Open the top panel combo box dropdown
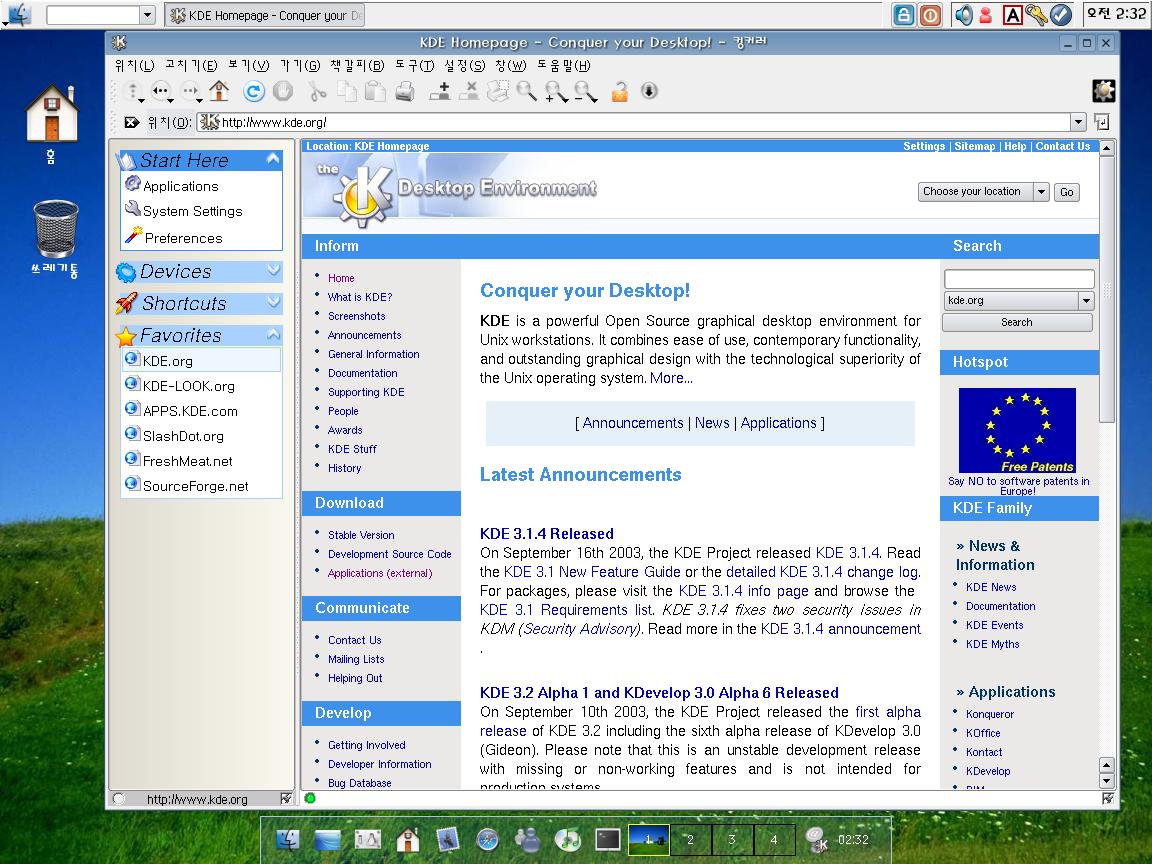1152x864 pixels. (147, 15)
